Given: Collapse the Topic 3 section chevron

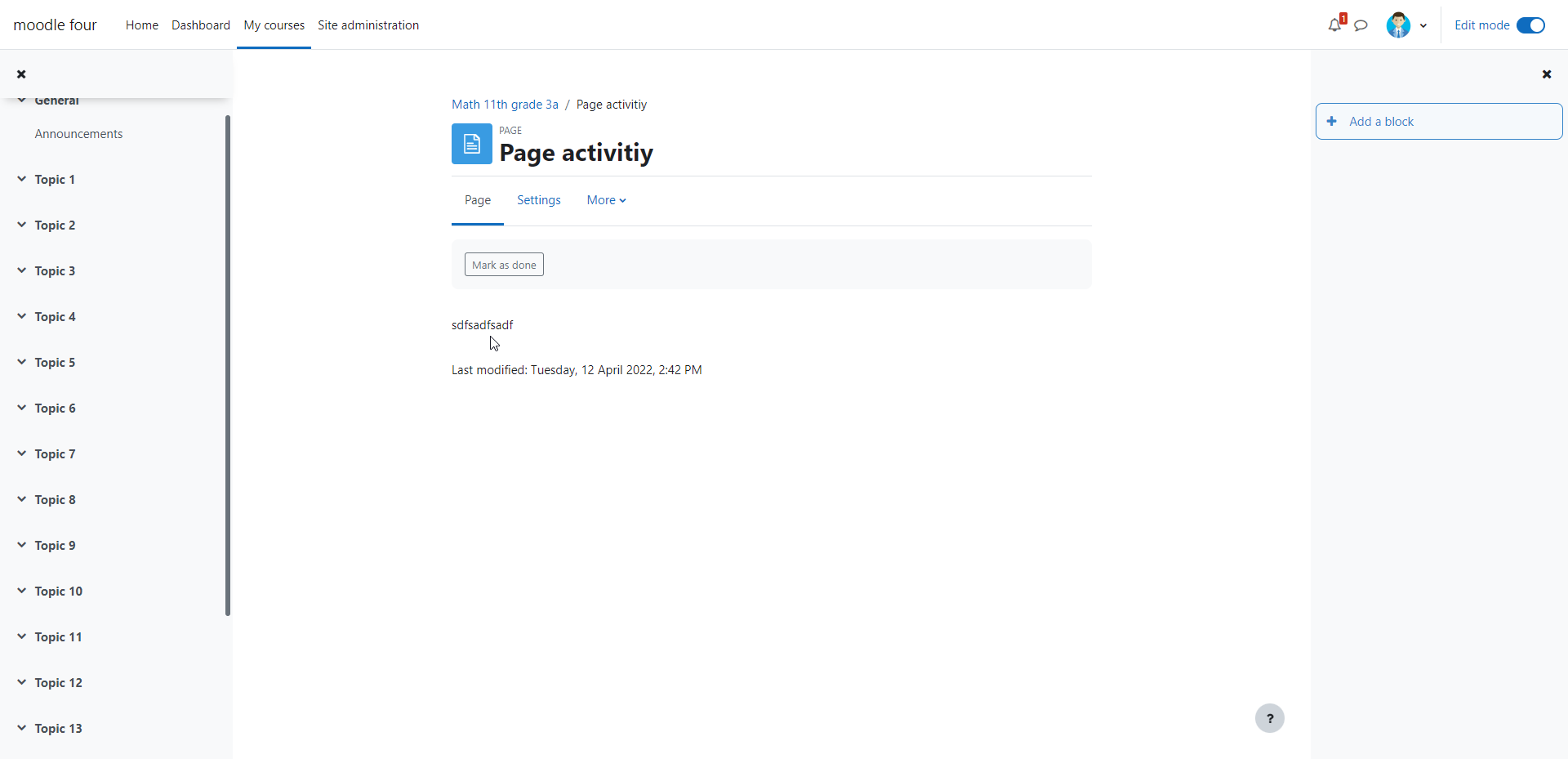Looking at the screenshot, I should click(x=21, y=270).
